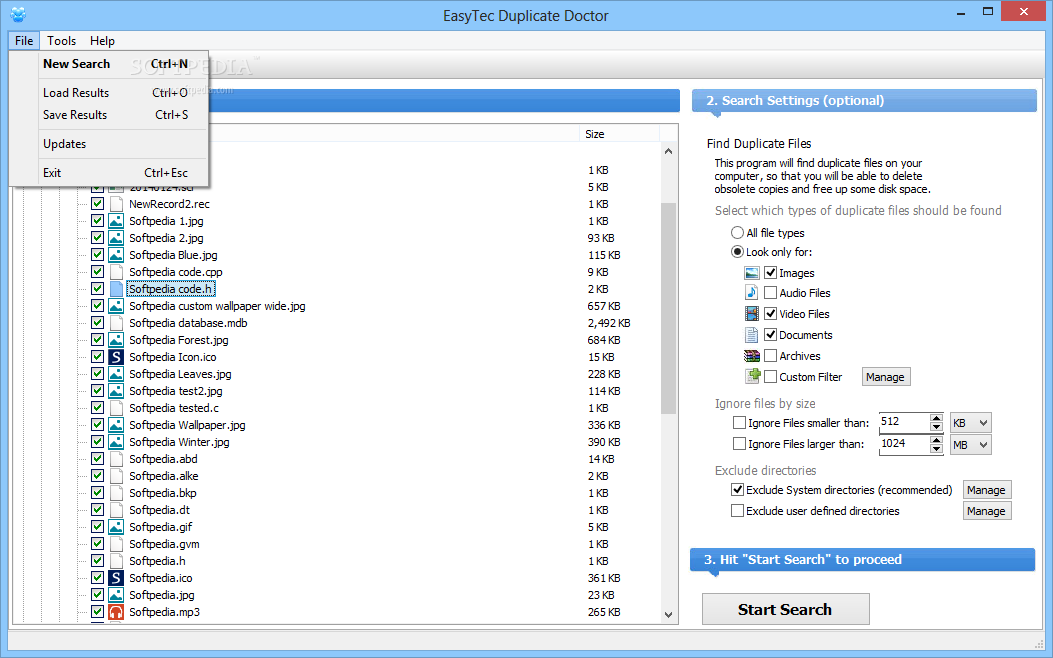Click the NewRecord2.rec file icon
Screen dimensions: 1053x658
[116, 204]
